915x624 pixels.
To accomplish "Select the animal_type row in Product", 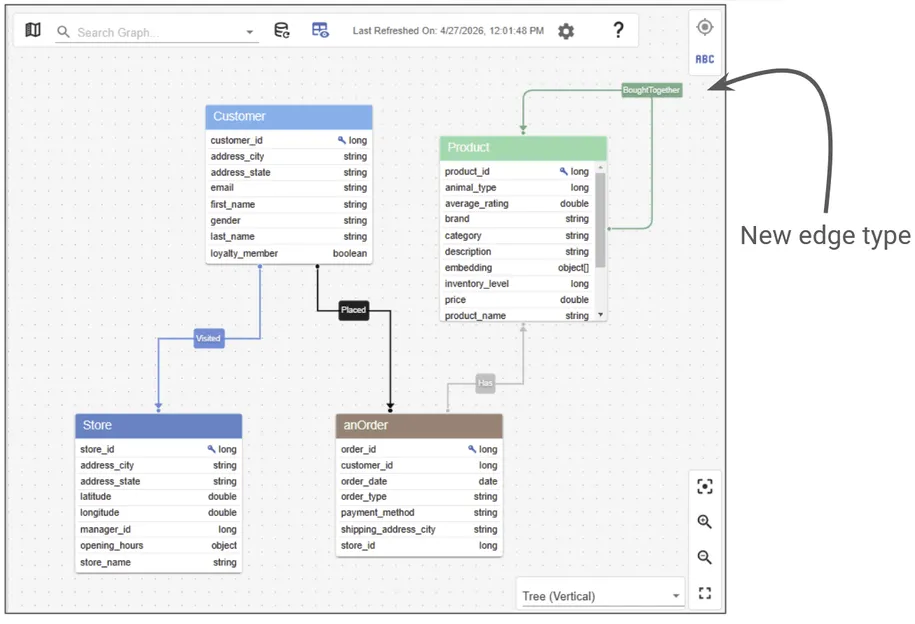I will point(517,187).
